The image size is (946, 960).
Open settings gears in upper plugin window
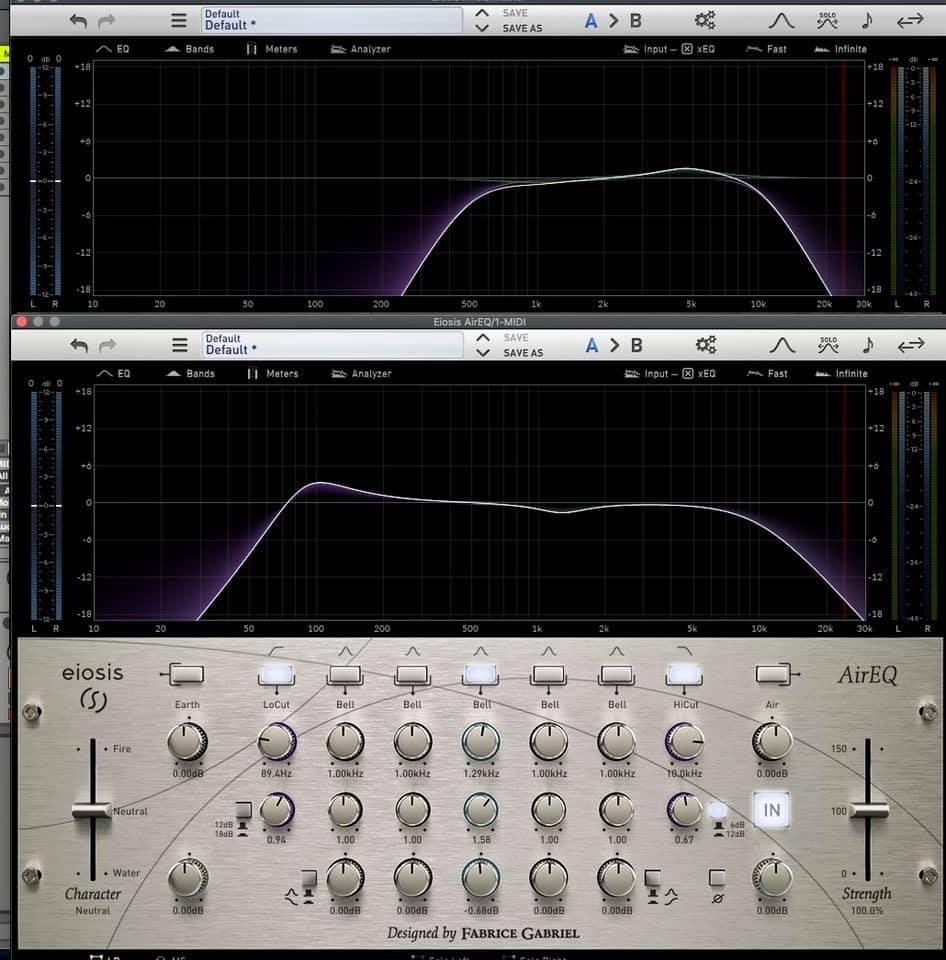click(705, 20)
